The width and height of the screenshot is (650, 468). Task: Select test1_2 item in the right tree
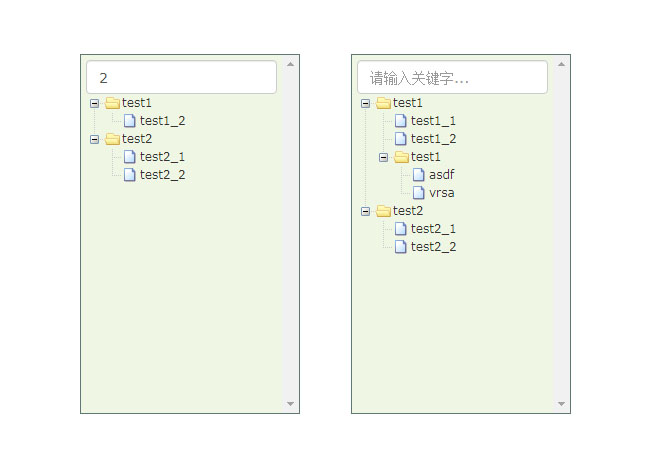(433, 139)
